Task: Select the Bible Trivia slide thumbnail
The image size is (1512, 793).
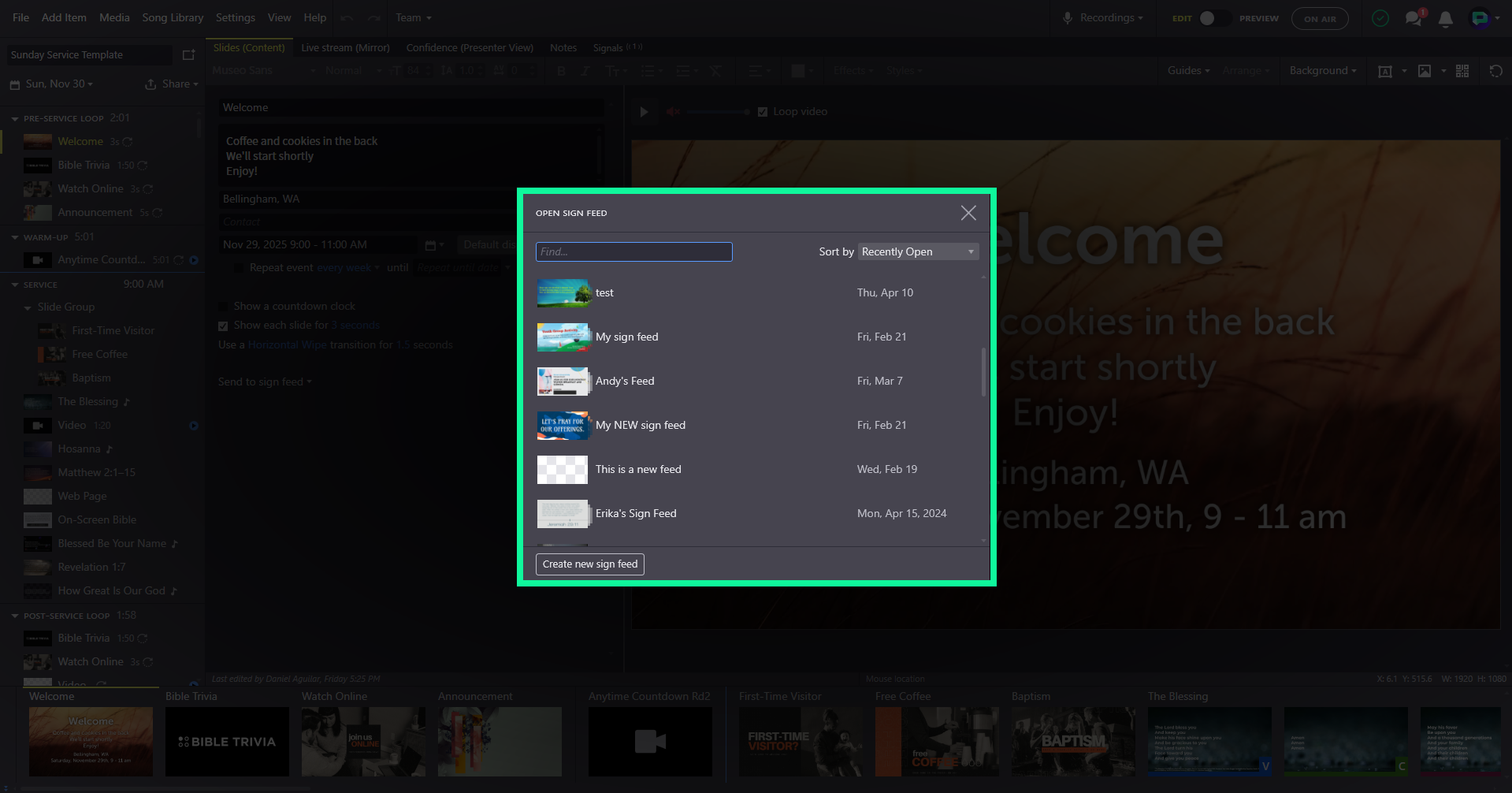Action: pyautogui.click(x=227, y=742)
